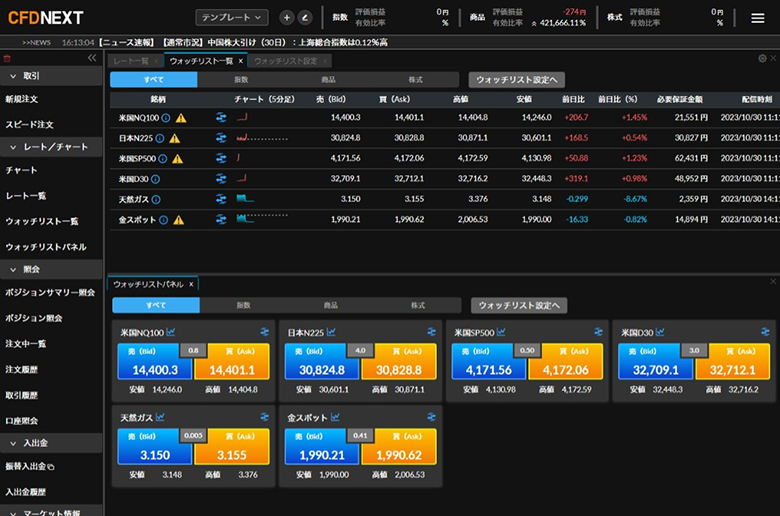Viewport: 780px width, 516px height.
Task: Click warning triangle on 米国SP500 row
Action: (x=176, y=158)
